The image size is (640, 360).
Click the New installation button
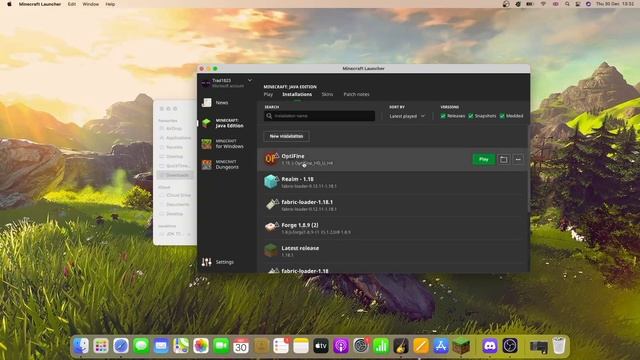pyautogui.click(x=286, y=136)
